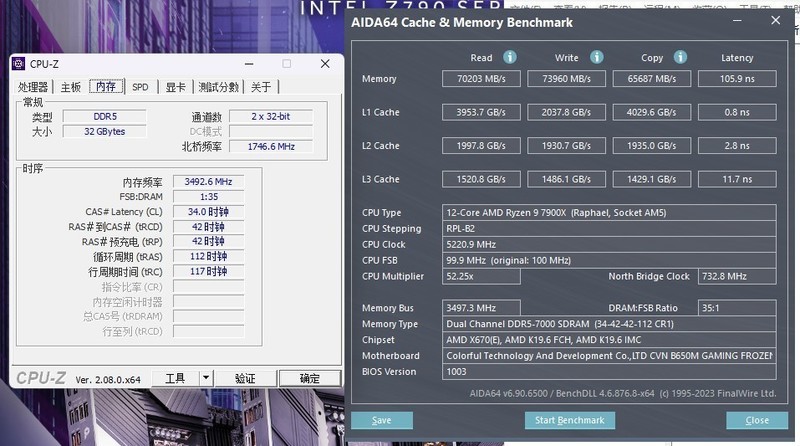Click the Memory Copy value 65687 MB/s
Screen dimensions: 800x446
point(652,79)
